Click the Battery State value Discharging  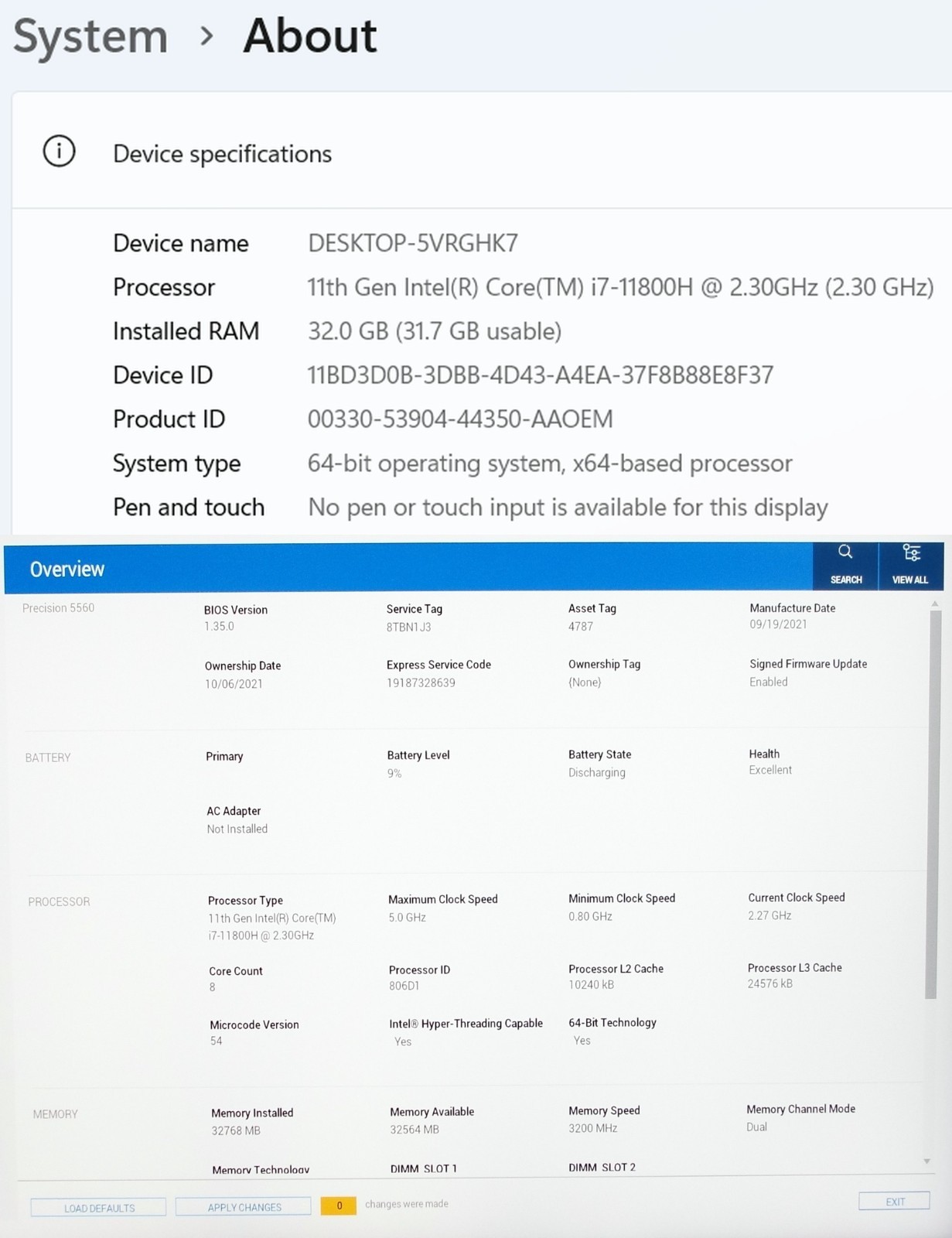[x=597, y=772]
